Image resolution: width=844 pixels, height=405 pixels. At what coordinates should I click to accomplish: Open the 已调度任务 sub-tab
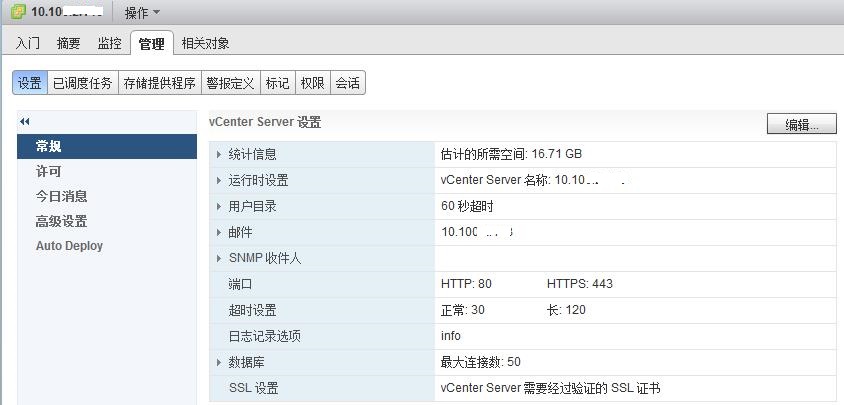point(83,83)
